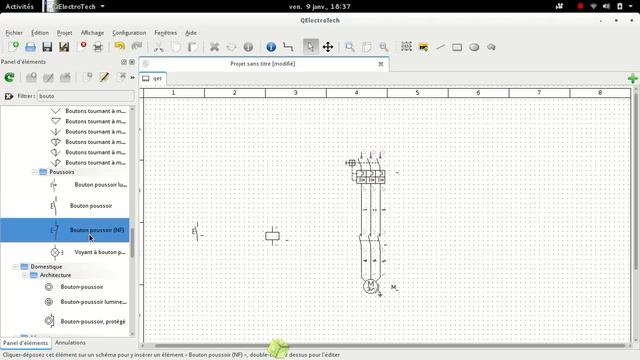Undo last action with yellow arrow
640x360 pixels.
(x=120, y=47)
